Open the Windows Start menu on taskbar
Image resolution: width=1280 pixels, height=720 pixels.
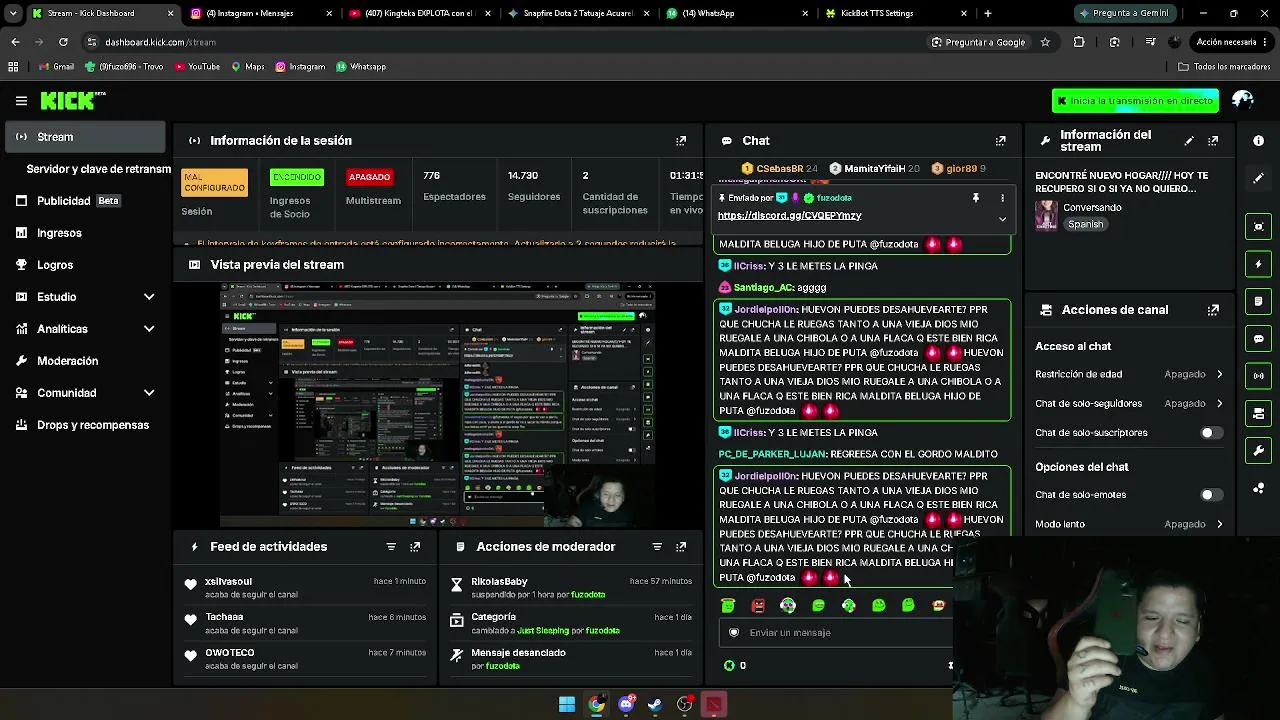[567, 704]
